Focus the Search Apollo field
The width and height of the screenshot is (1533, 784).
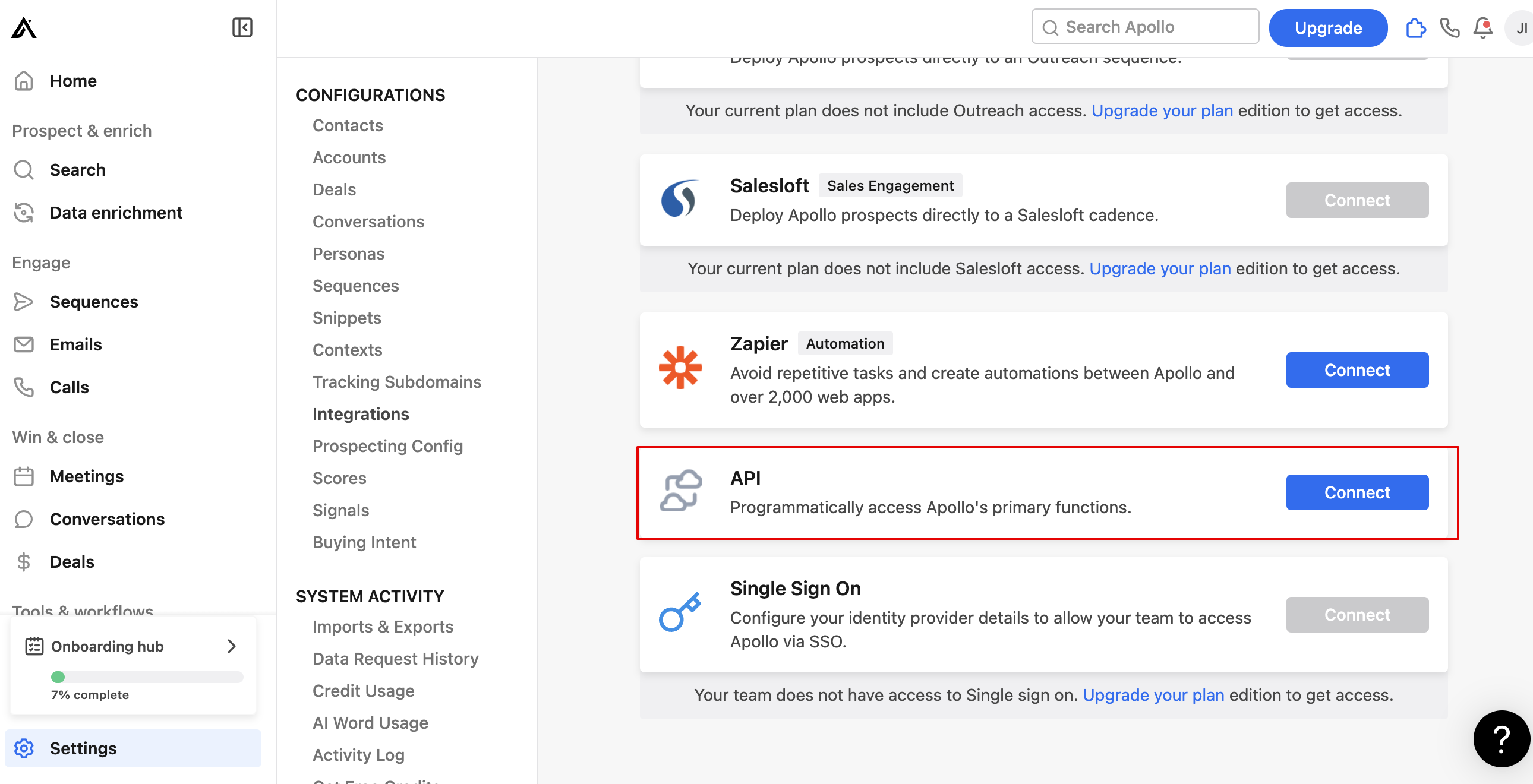coord(1145,27)
